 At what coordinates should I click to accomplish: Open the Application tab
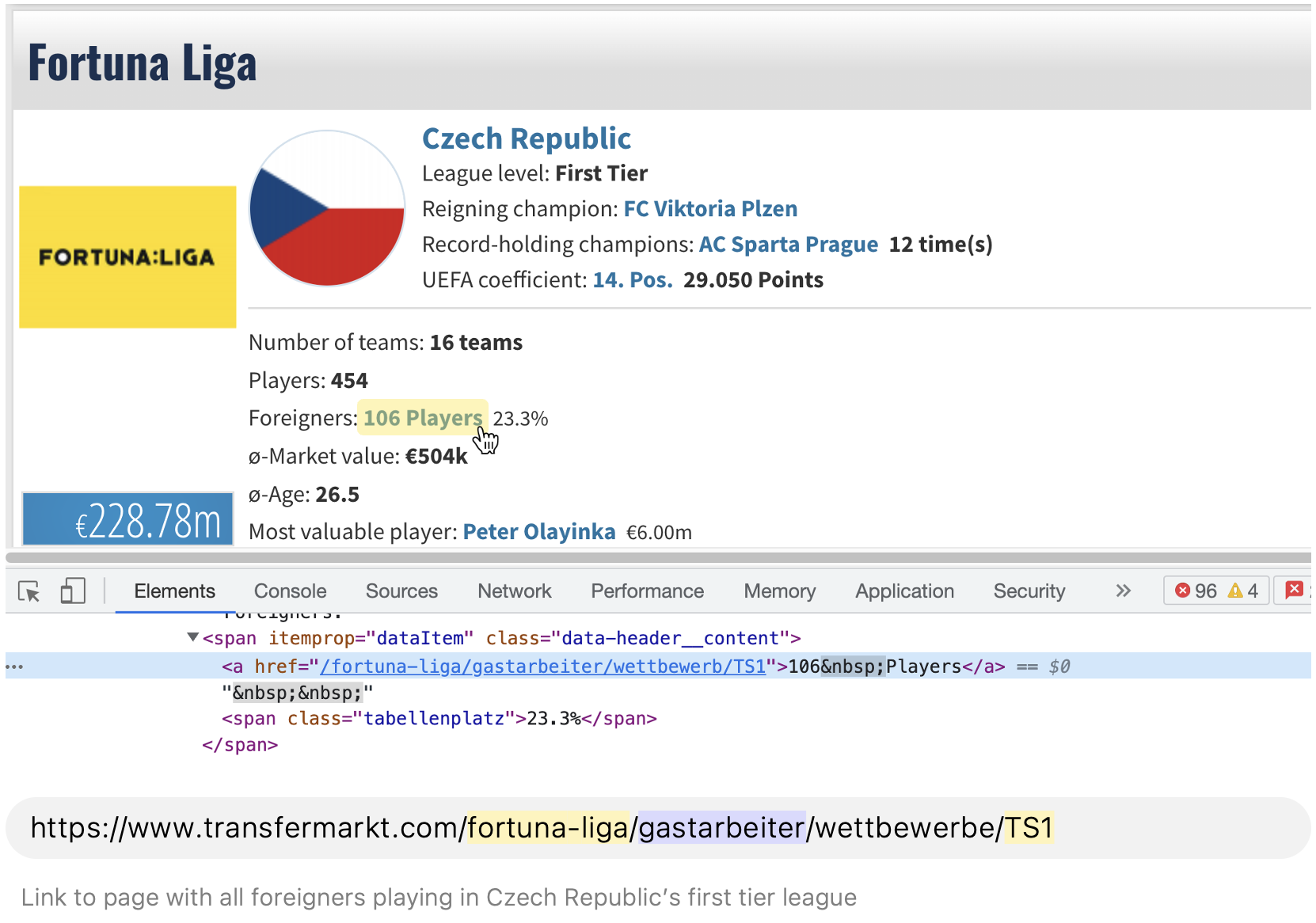(904, 591)
